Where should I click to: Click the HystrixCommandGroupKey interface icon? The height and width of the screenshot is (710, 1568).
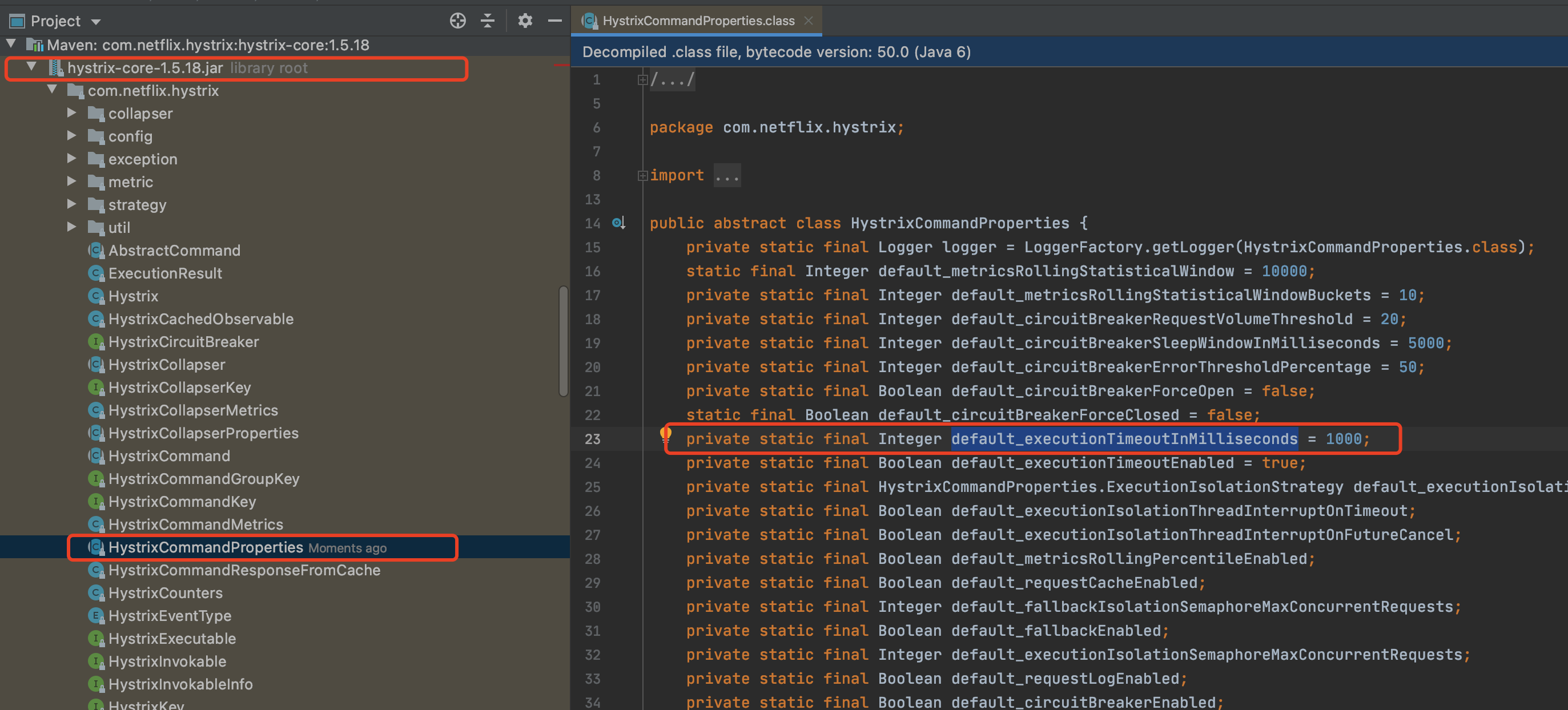click(x=96, y=478)
